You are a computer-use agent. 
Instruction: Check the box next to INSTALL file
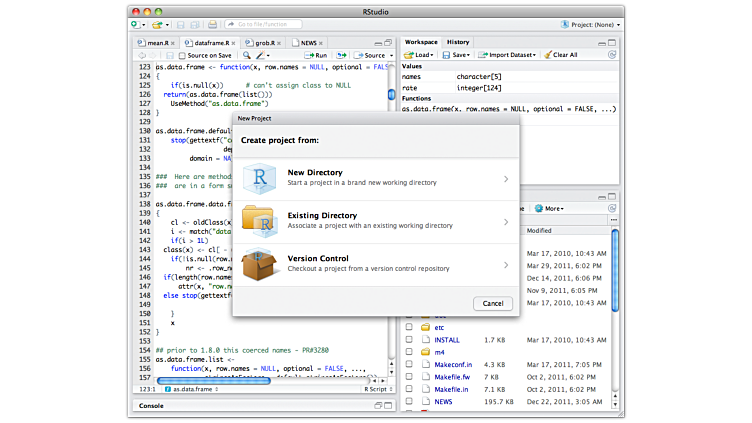pos(408,339)
